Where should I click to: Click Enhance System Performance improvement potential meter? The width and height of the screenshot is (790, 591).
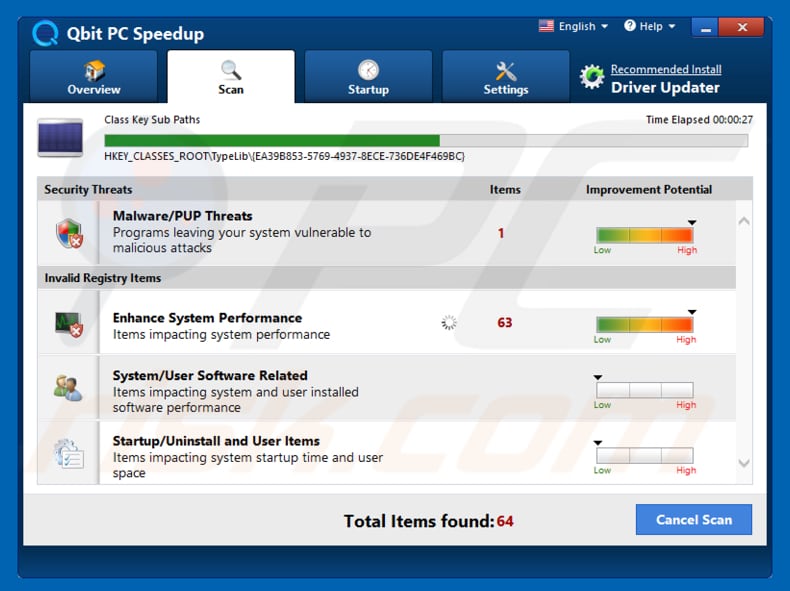point(644,325)
